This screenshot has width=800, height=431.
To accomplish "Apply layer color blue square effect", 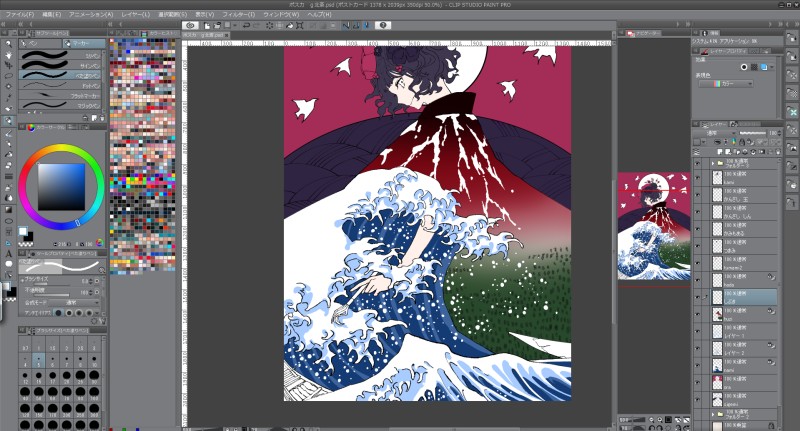I will click(x=764, y=67).
